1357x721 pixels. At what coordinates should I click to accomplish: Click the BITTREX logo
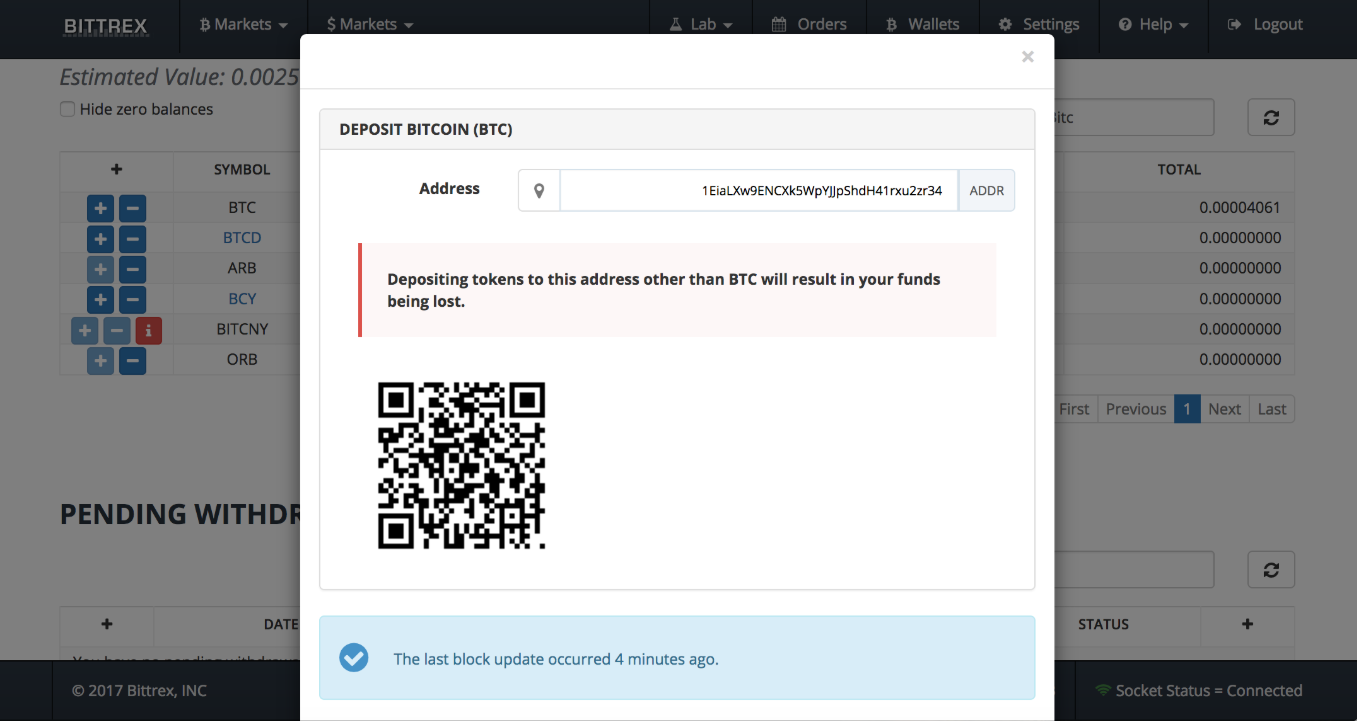click(105, 25)
